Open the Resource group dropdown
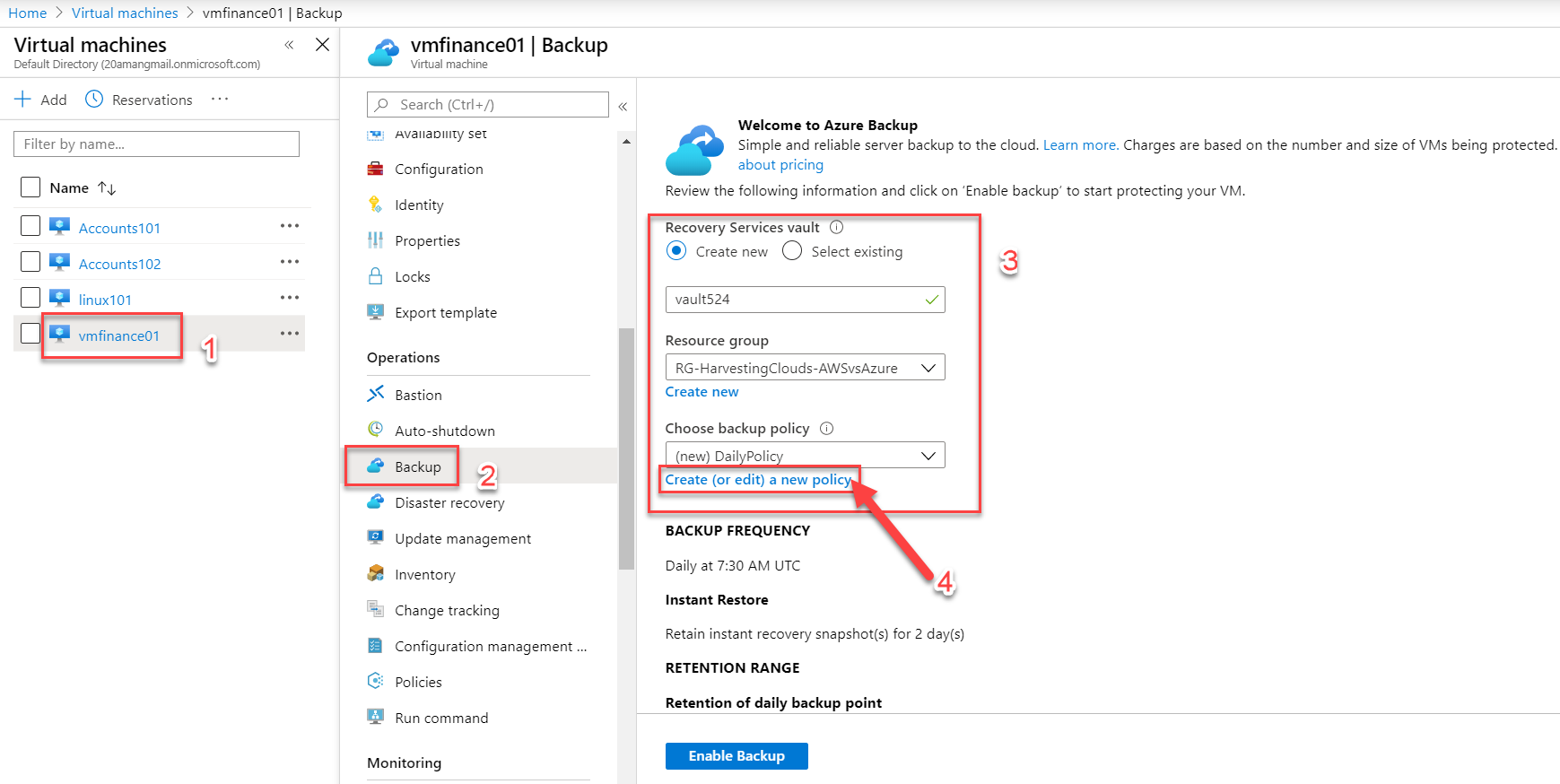This screenshot has width=1560, height=784. tap(805, 368)
